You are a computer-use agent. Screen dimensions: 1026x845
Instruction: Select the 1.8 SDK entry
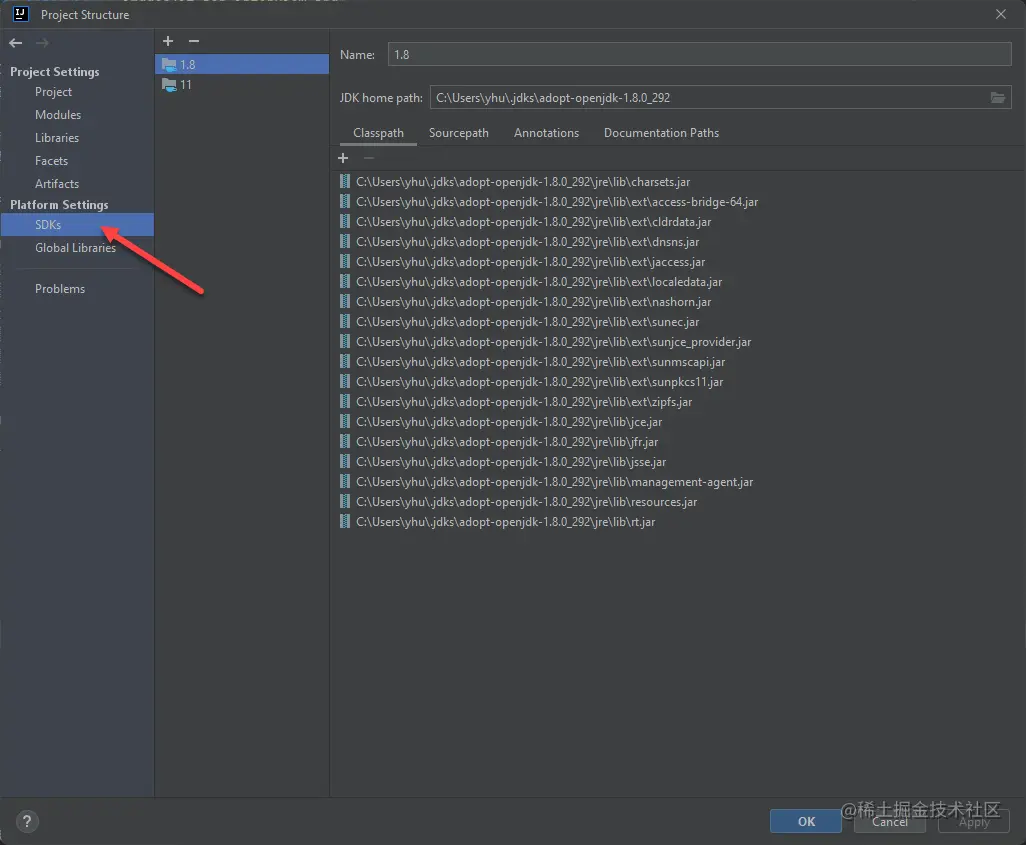pyautogui.click(x=242, y=64)
